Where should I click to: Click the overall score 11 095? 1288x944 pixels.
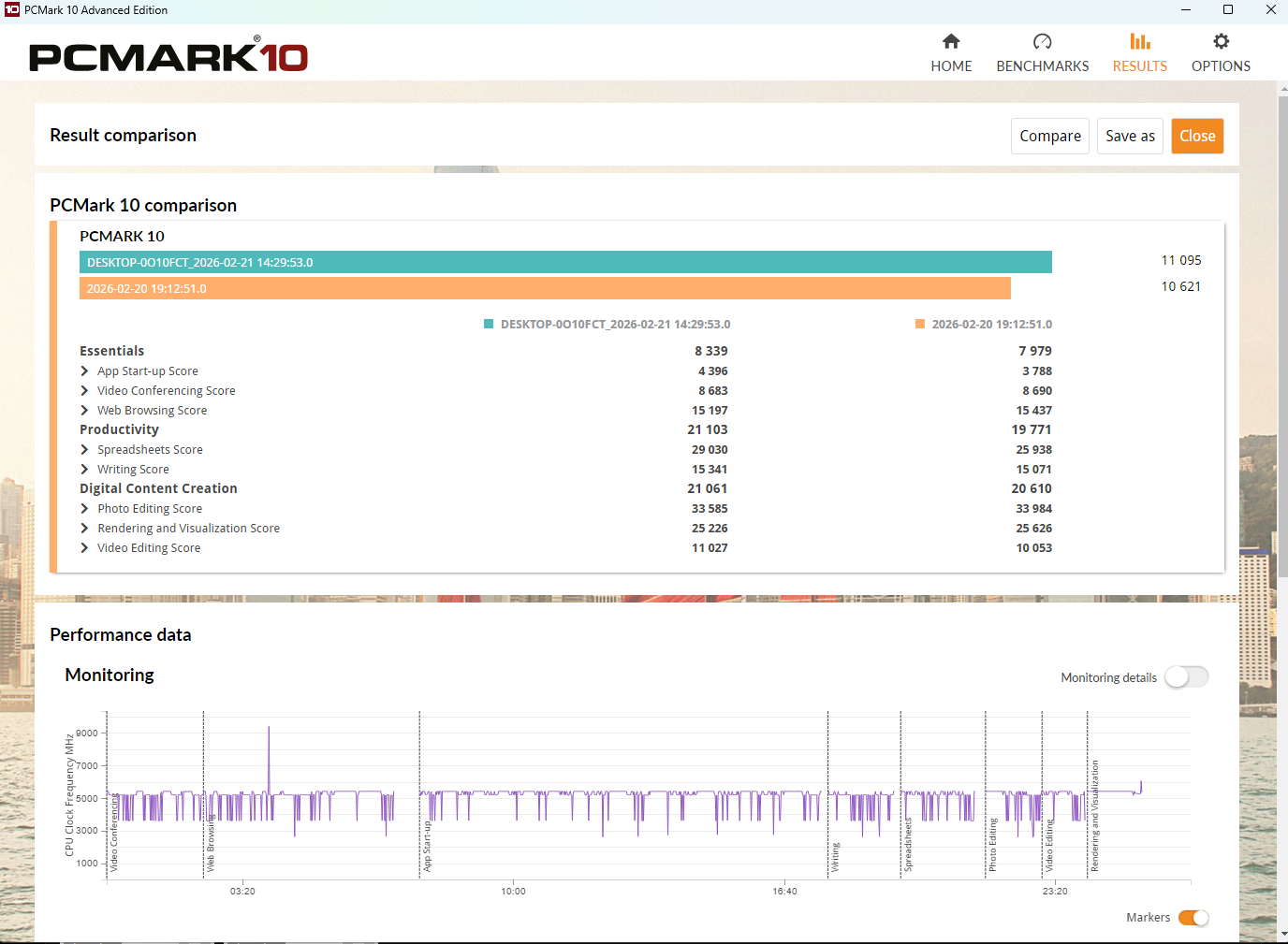(1180, 260)
